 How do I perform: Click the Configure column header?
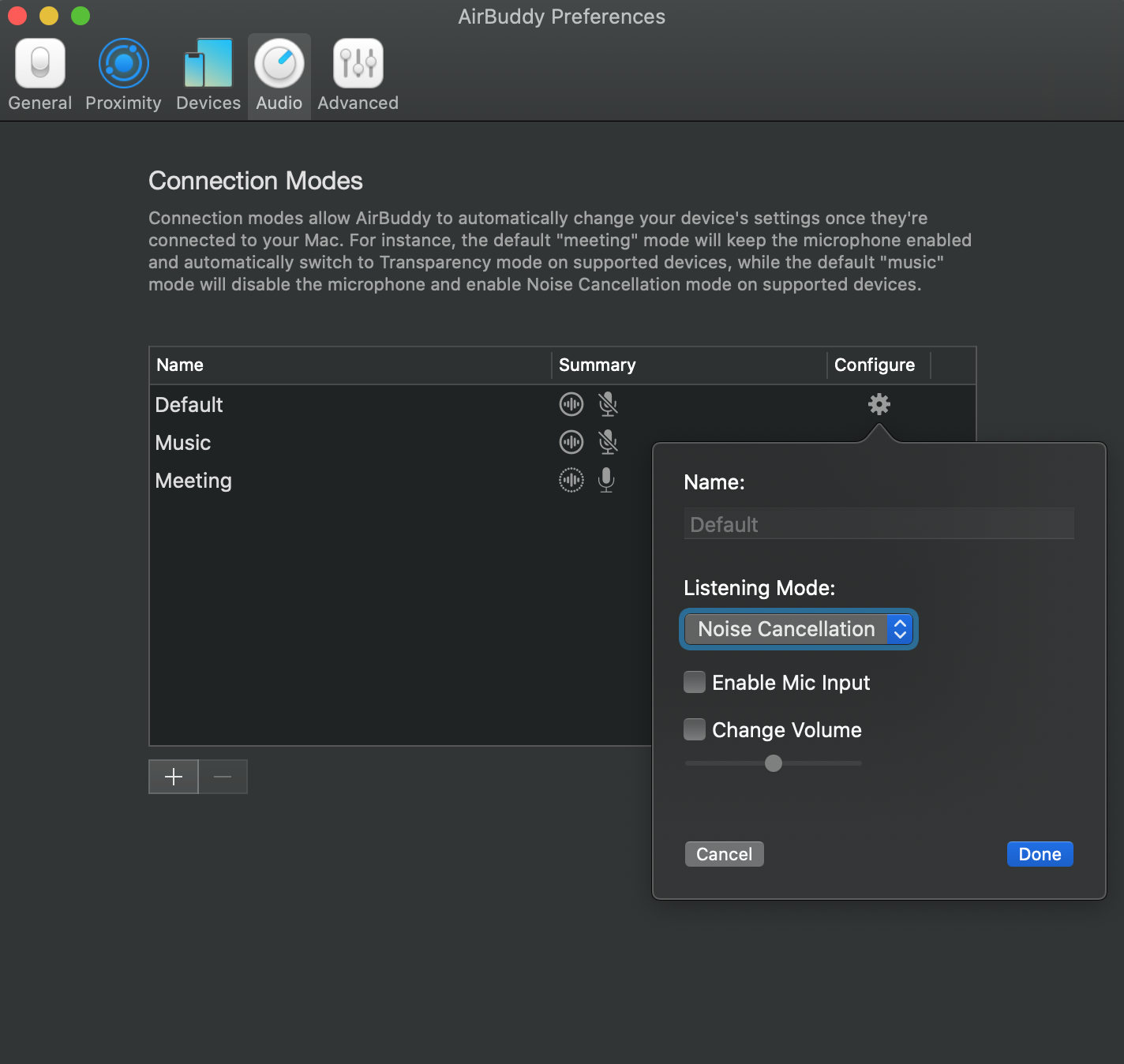point(879,365)
